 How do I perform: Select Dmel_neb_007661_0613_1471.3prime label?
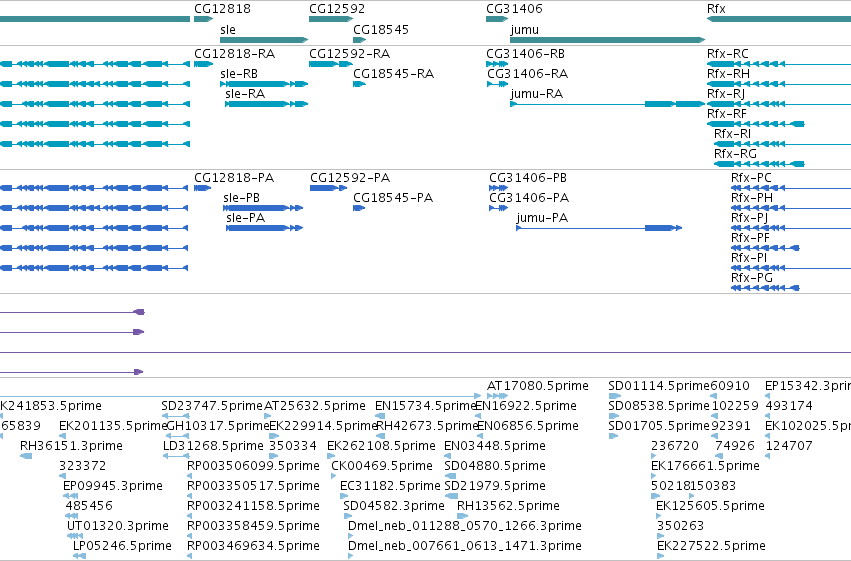[x=465, y=546]
